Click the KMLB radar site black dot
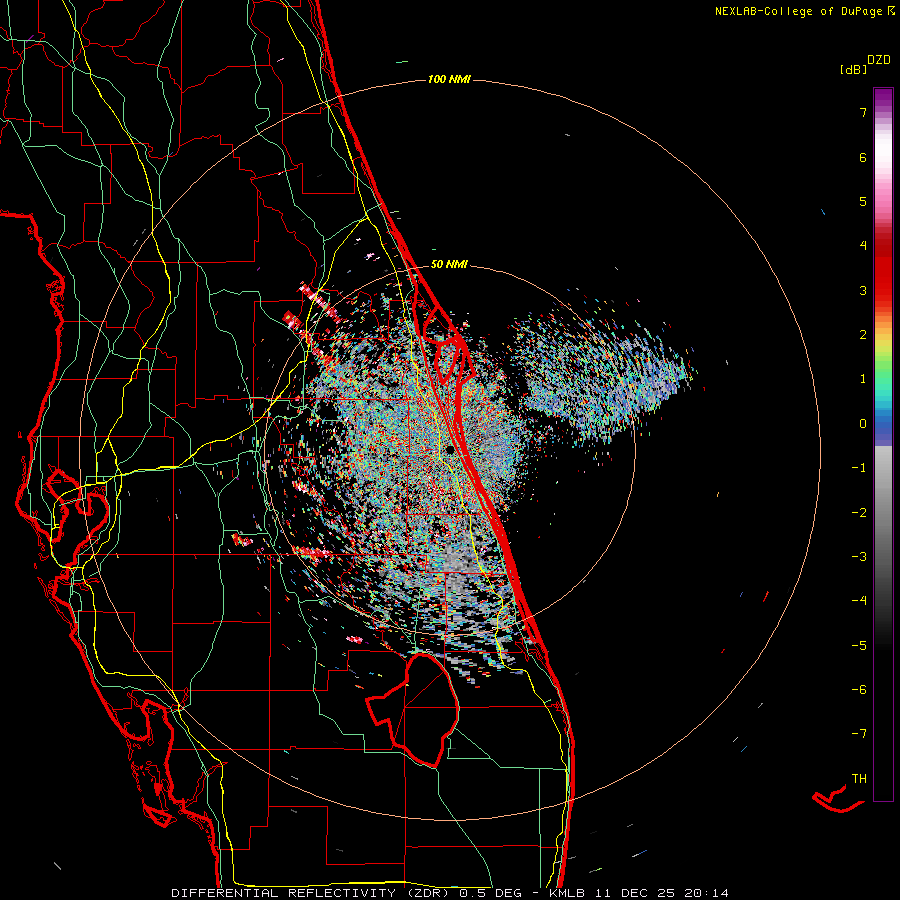Viewport: 900px width, 900px height. click(450, 449)
